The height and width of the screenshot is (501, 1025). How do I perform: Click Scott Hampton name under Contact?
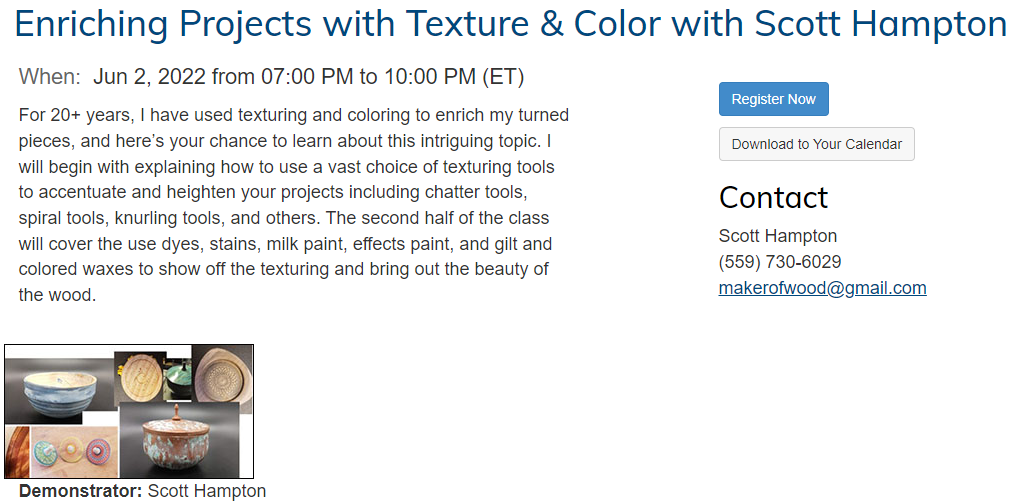pyautogui.click(x=777, y=236)
